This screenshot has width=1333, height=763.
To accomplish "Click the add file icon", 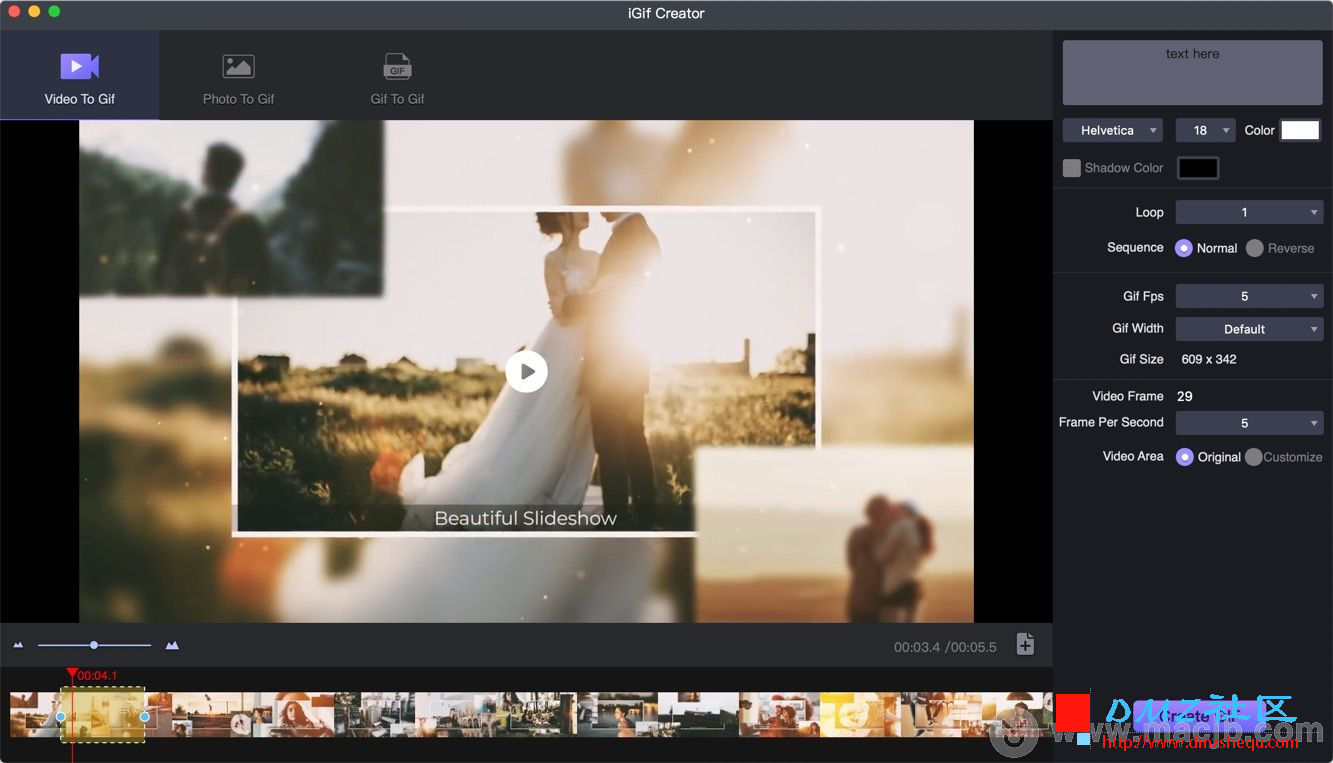I will click(x=1025, y=645).
